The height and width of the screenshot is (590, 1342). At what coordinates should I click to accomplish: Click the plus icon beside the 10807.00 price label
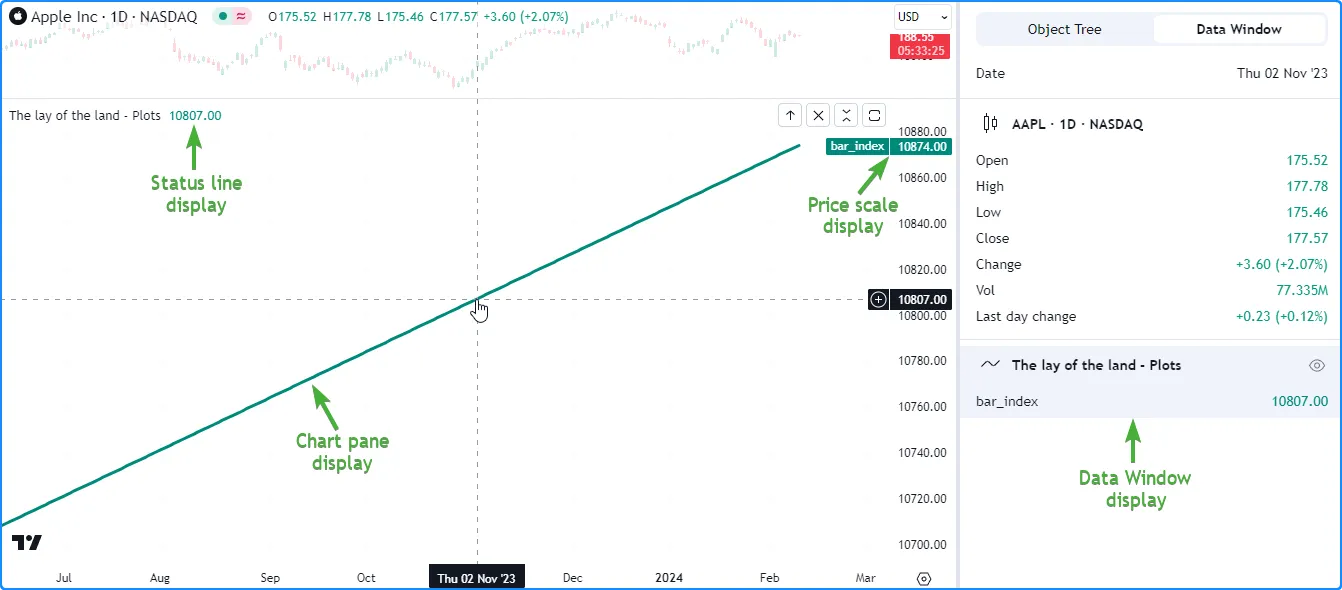(x=878, y=299)
